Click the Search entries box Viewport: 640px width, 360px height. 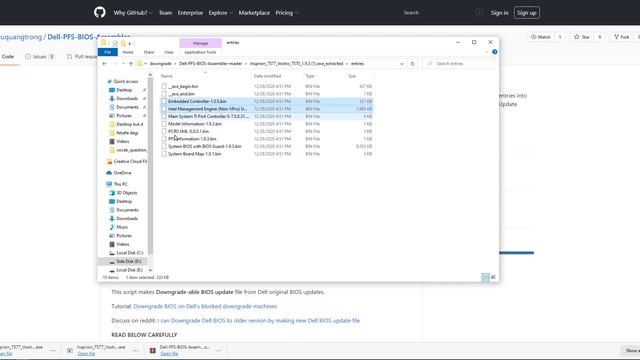458,64
